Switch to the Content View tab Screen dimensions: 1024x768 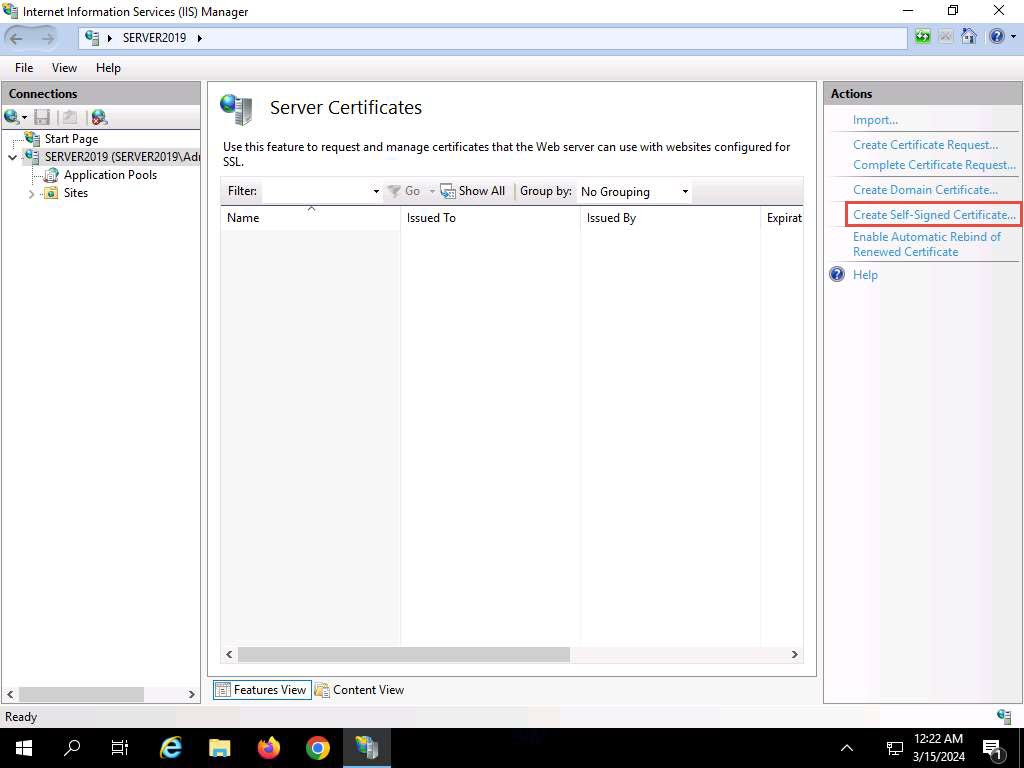(x=359, y=690)
